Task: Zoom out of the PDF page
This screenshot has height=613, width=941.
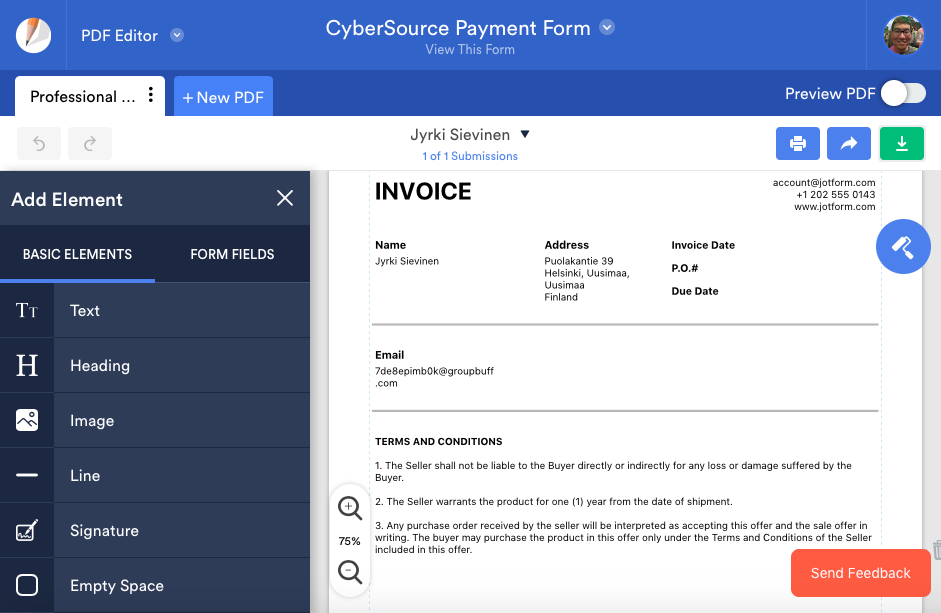Action: click(350, 572)
